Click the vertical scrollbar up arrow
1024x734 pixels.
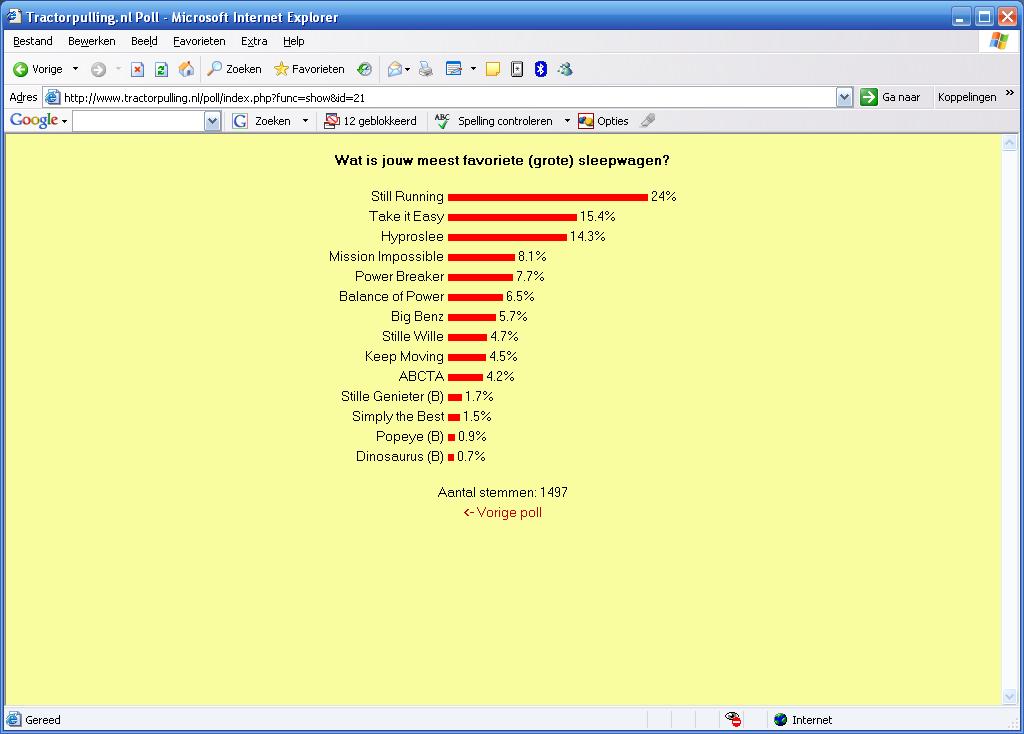coord(1010,143)
